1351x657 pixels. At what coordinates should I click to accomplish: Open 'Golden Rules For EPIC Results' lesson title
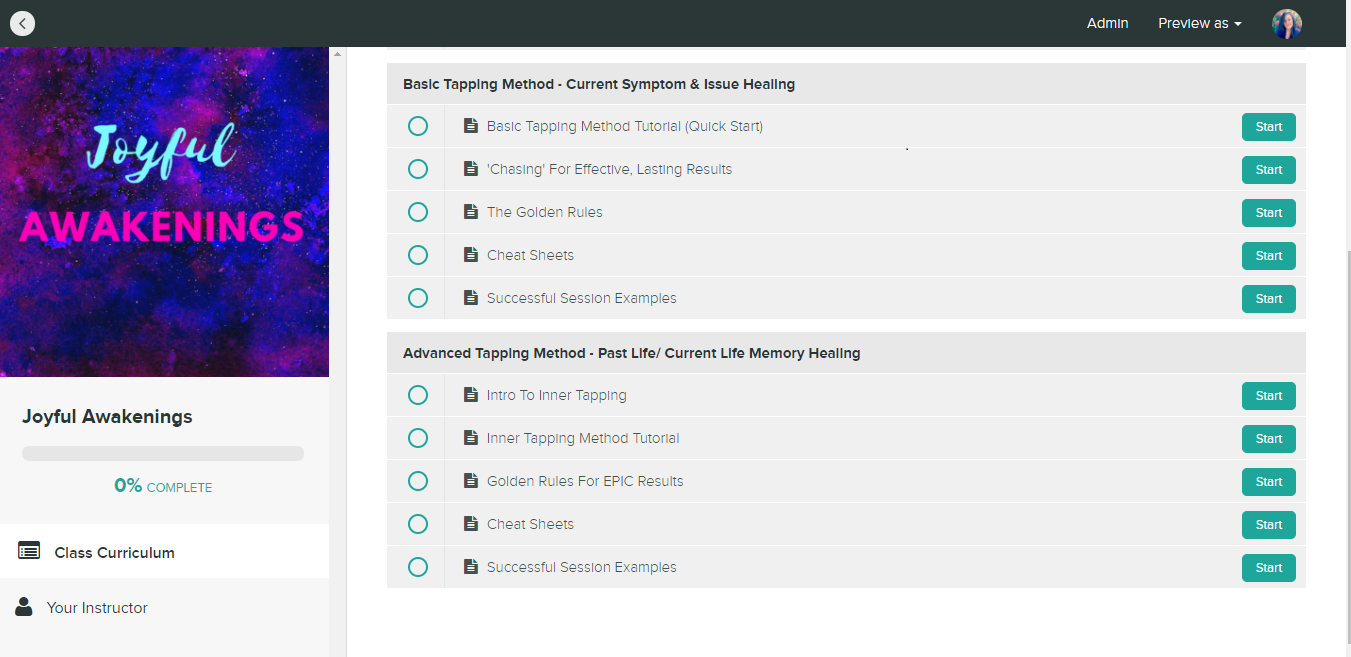click(585, 481)
